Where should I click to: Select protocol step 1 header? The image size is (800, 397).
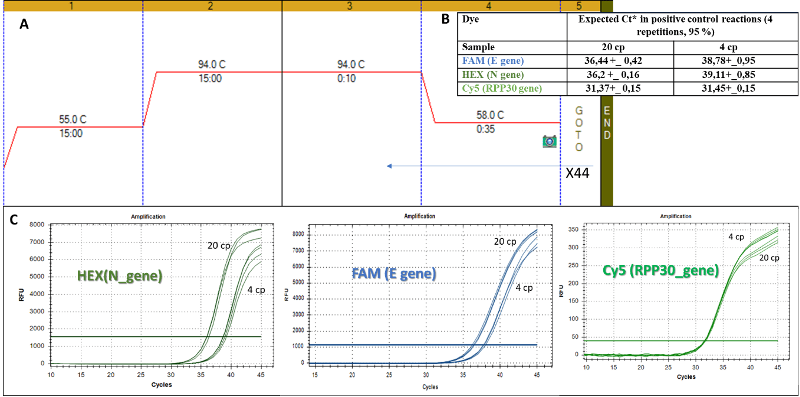coord(72,6)
